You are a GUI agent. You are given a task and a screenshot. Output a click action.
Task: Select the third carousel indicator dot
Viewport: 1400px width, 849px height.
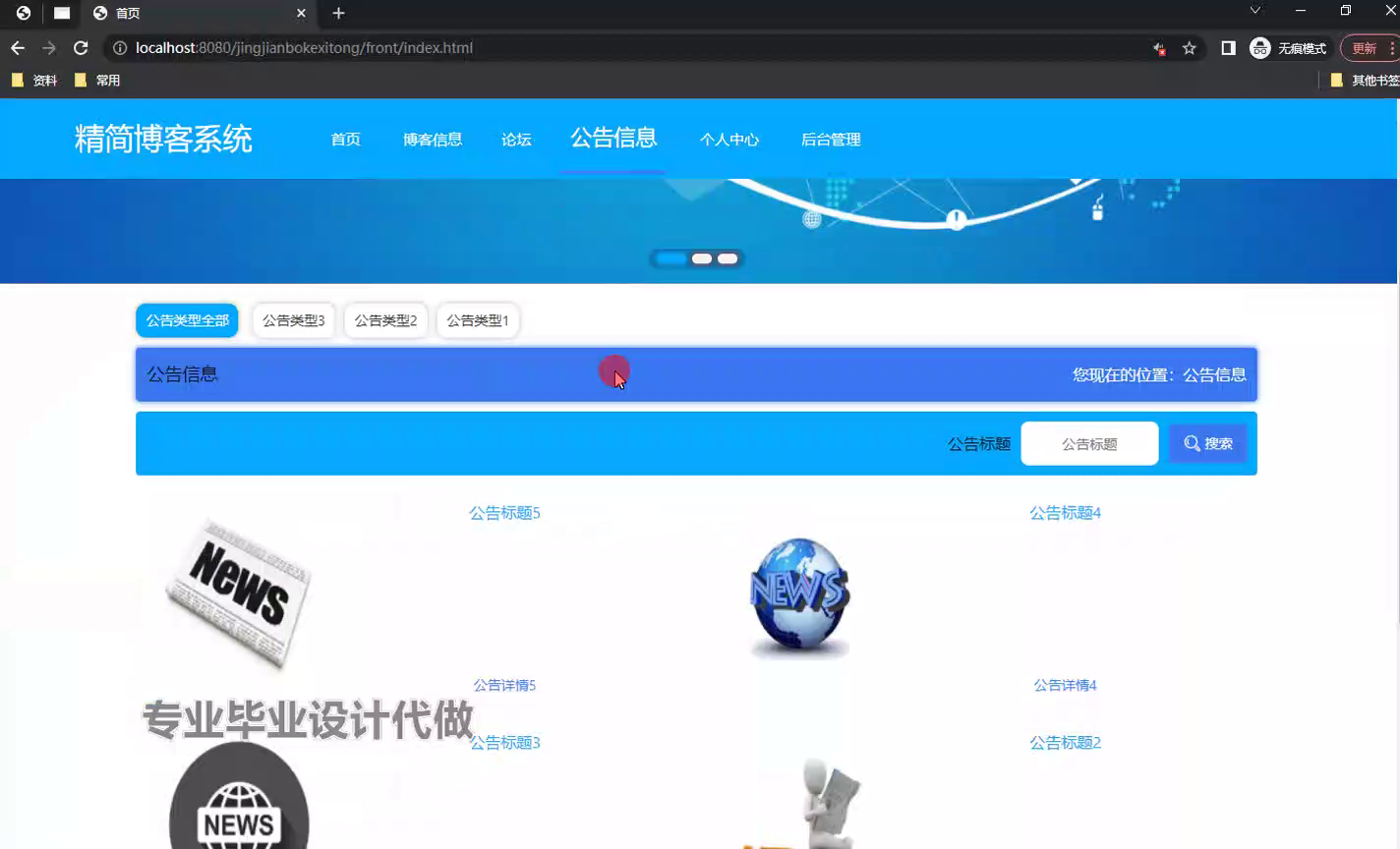pos(728,258)
